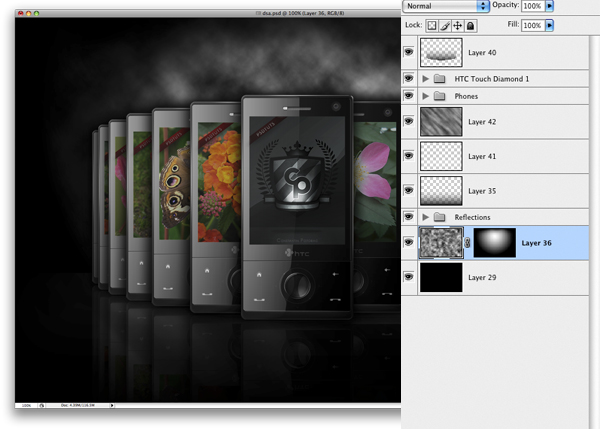Toggle visibility of Layer 42
Screen dimensions: 600x429
(x=409, y=121)
